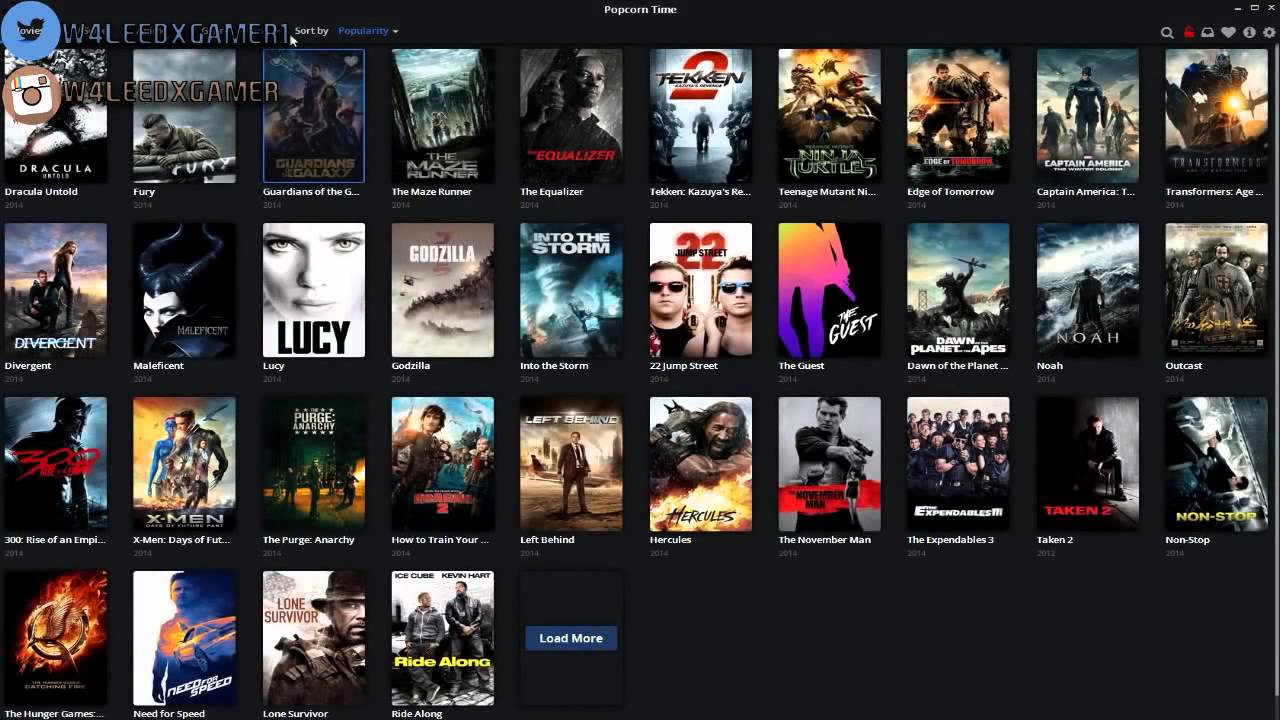
Task: Click 'The Purge: Anarchy' title
Action: tap(309, 539)
